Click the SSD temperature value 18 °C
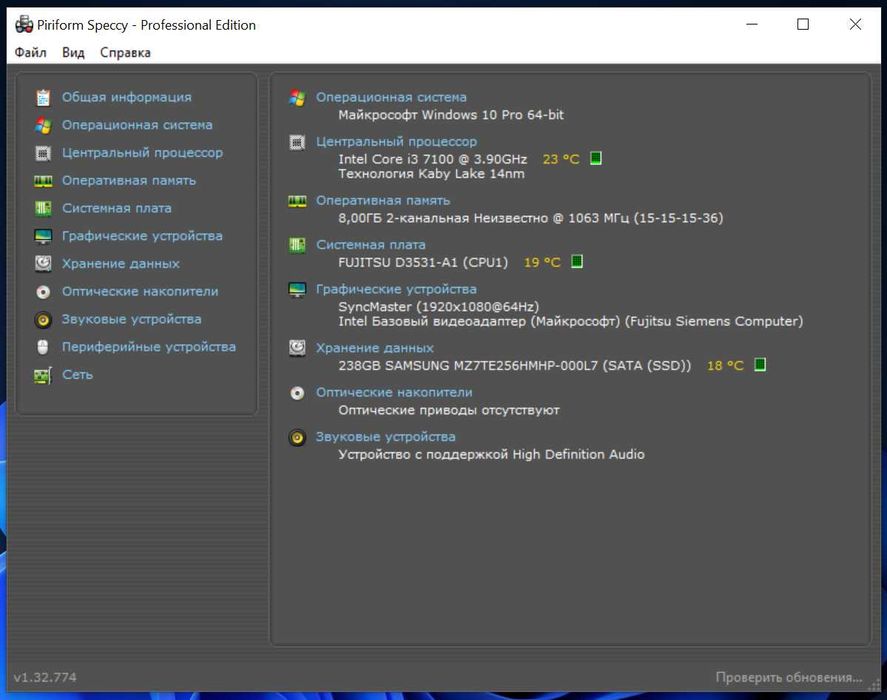The image size is (887, 700). tap(725, 366)
